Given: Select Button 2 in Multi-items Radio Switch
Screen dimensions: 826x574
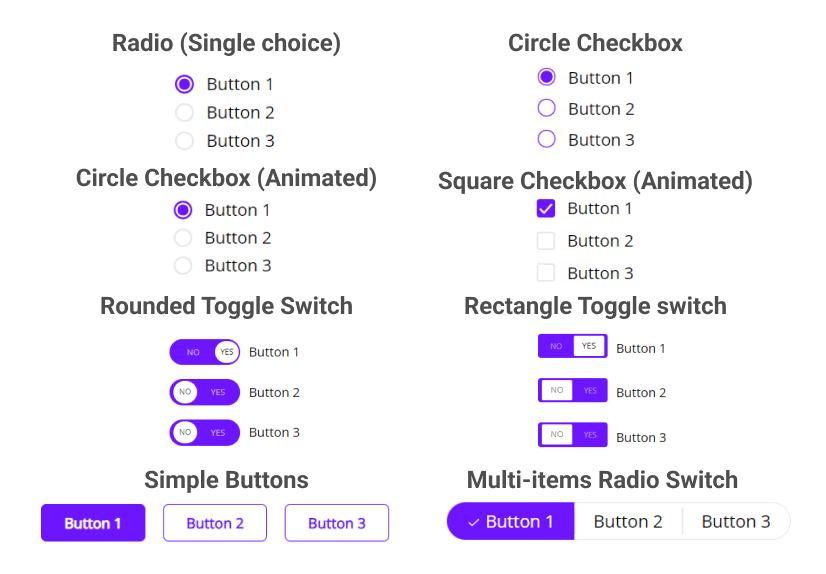Looking at the screenshot, I should point(628,521).
